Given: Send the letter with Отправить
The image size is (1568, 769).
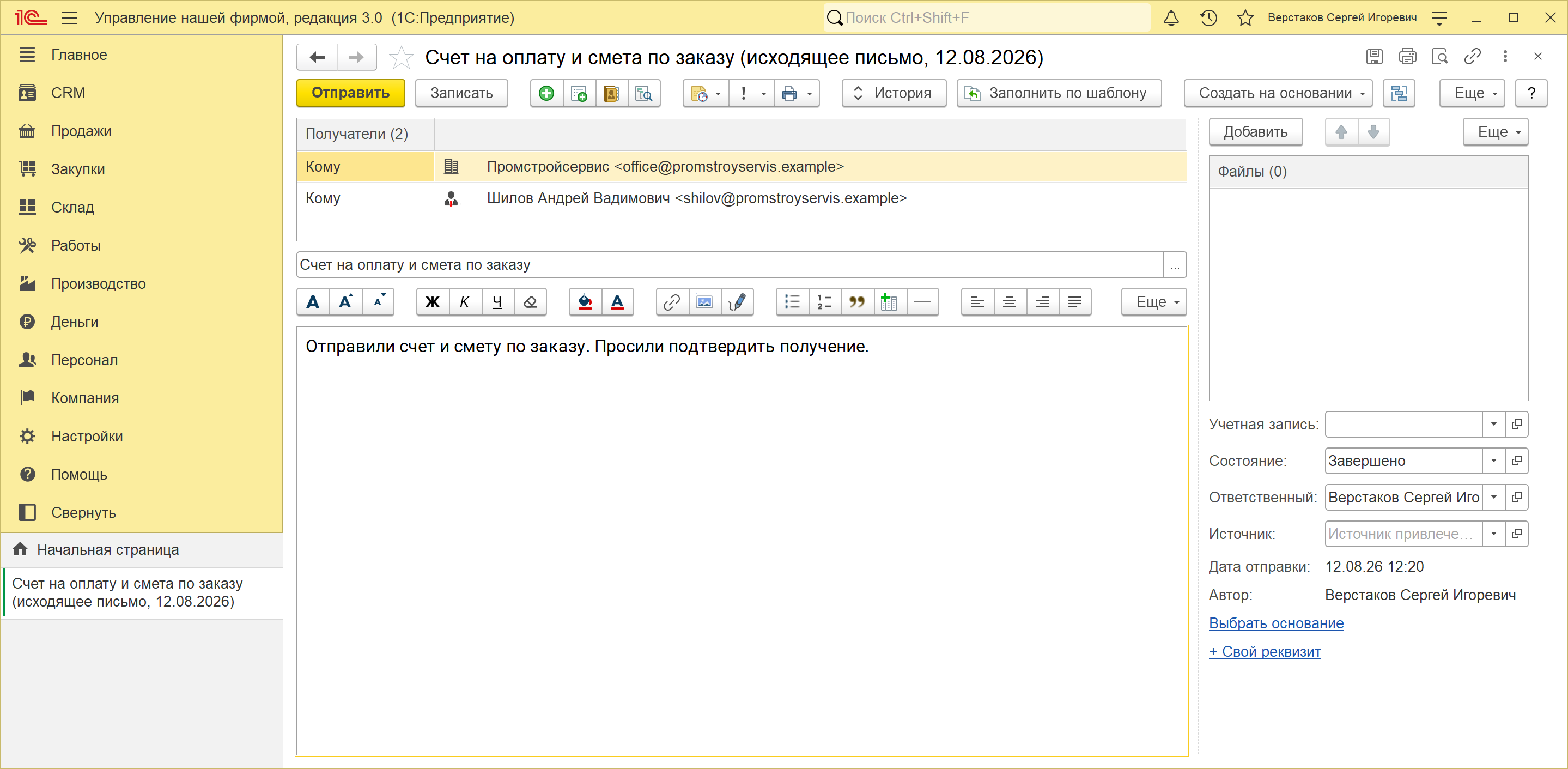Looking at the screenshot, I should 351,93.
